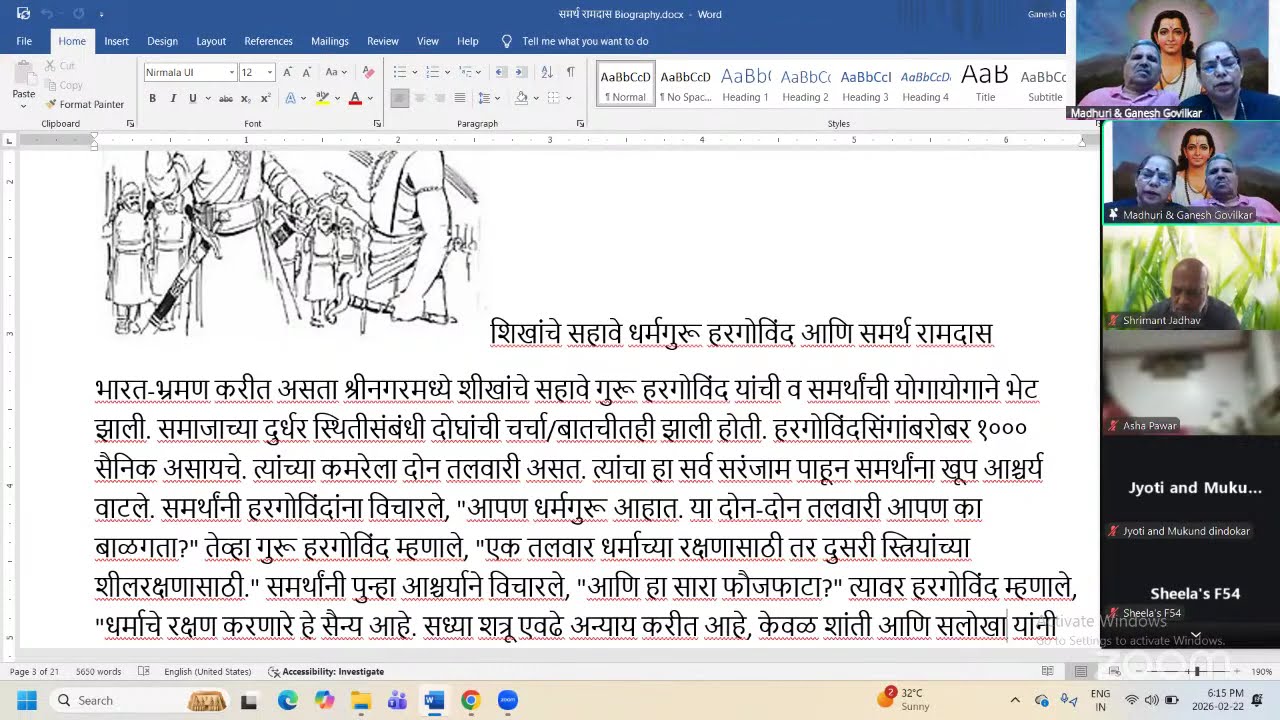The height and width of the screenshot is (720, 1280).
Task: Launch the Font dialog box
Action: (377, 123)
